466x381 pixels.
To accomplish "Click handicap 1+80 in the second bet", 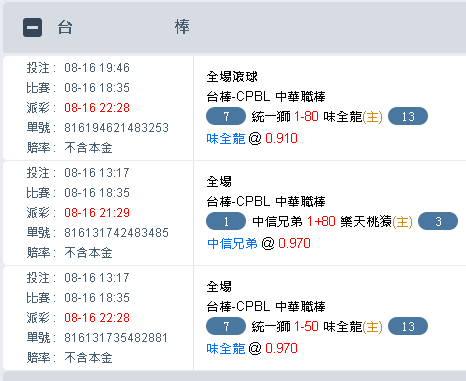I will tap(321, 221).
